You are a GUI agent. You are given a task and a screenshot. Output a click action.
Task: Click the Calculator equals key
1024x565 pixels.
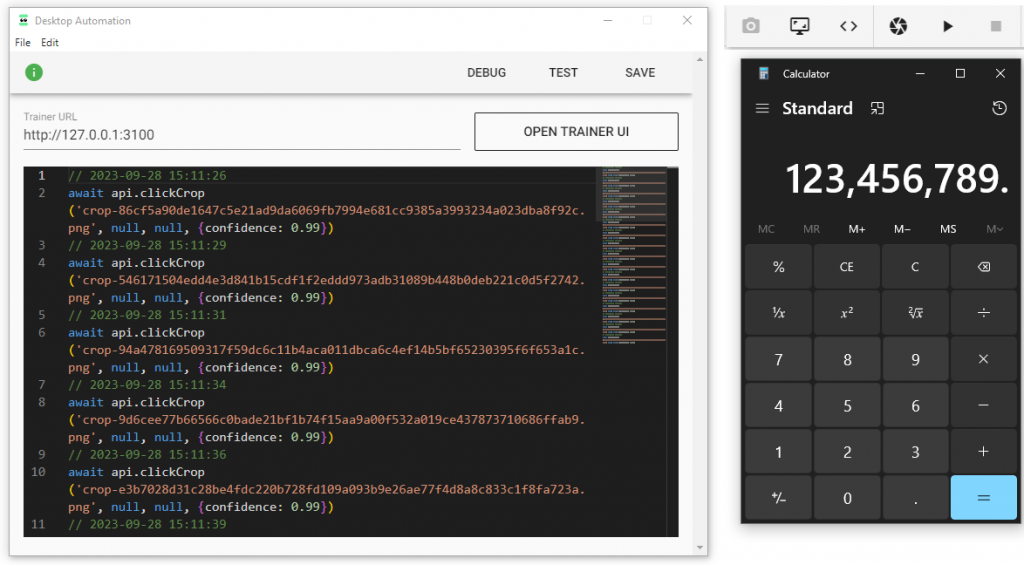984,498
